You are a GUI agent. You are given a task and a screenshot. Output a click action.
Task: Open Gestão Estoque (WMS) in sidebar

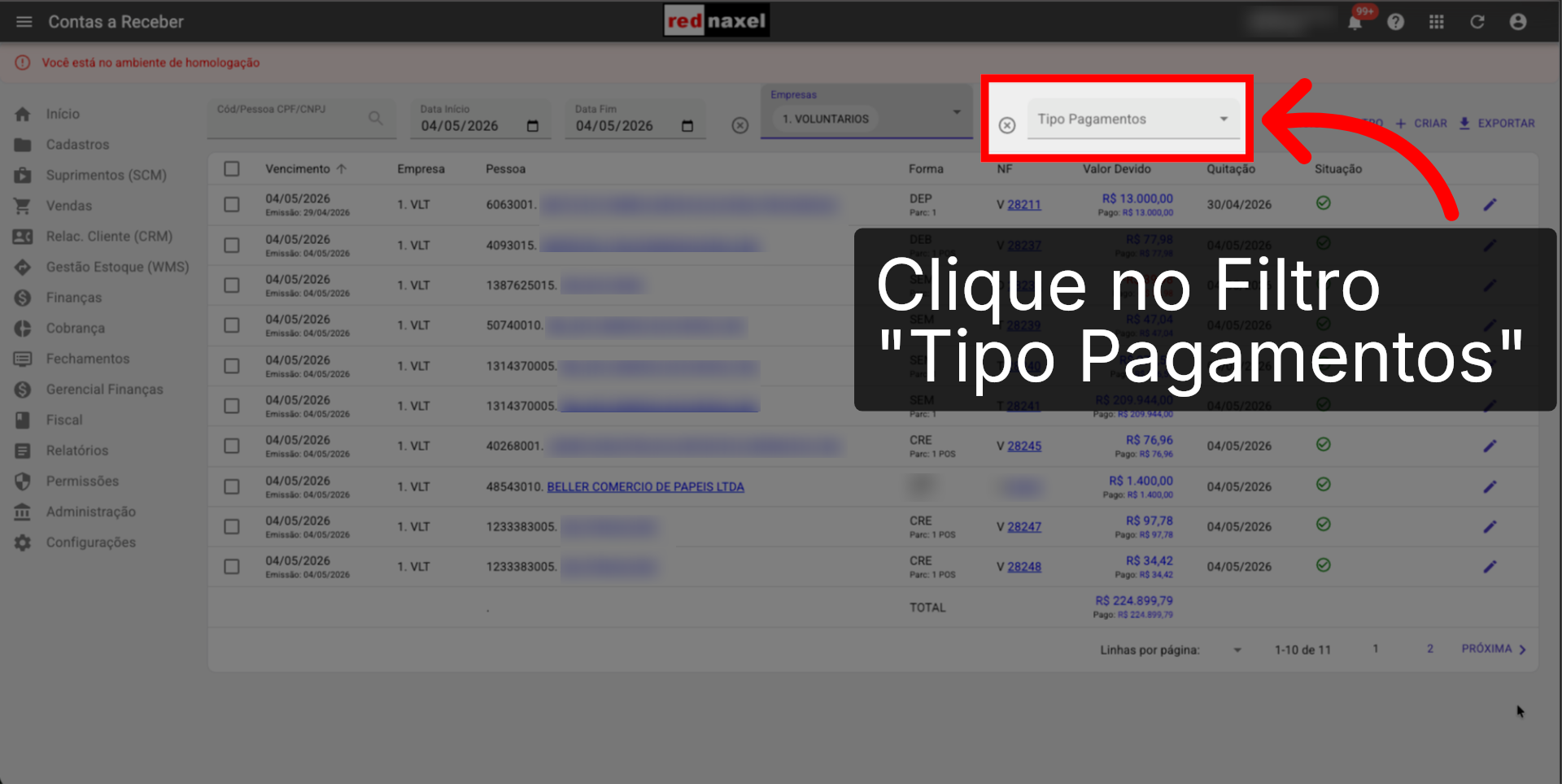point(117,267)
